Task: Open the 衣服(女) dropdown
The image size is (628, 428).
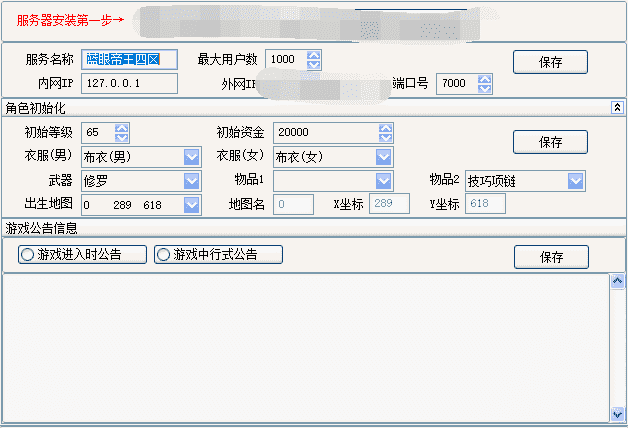Action: tap(383, 157)
